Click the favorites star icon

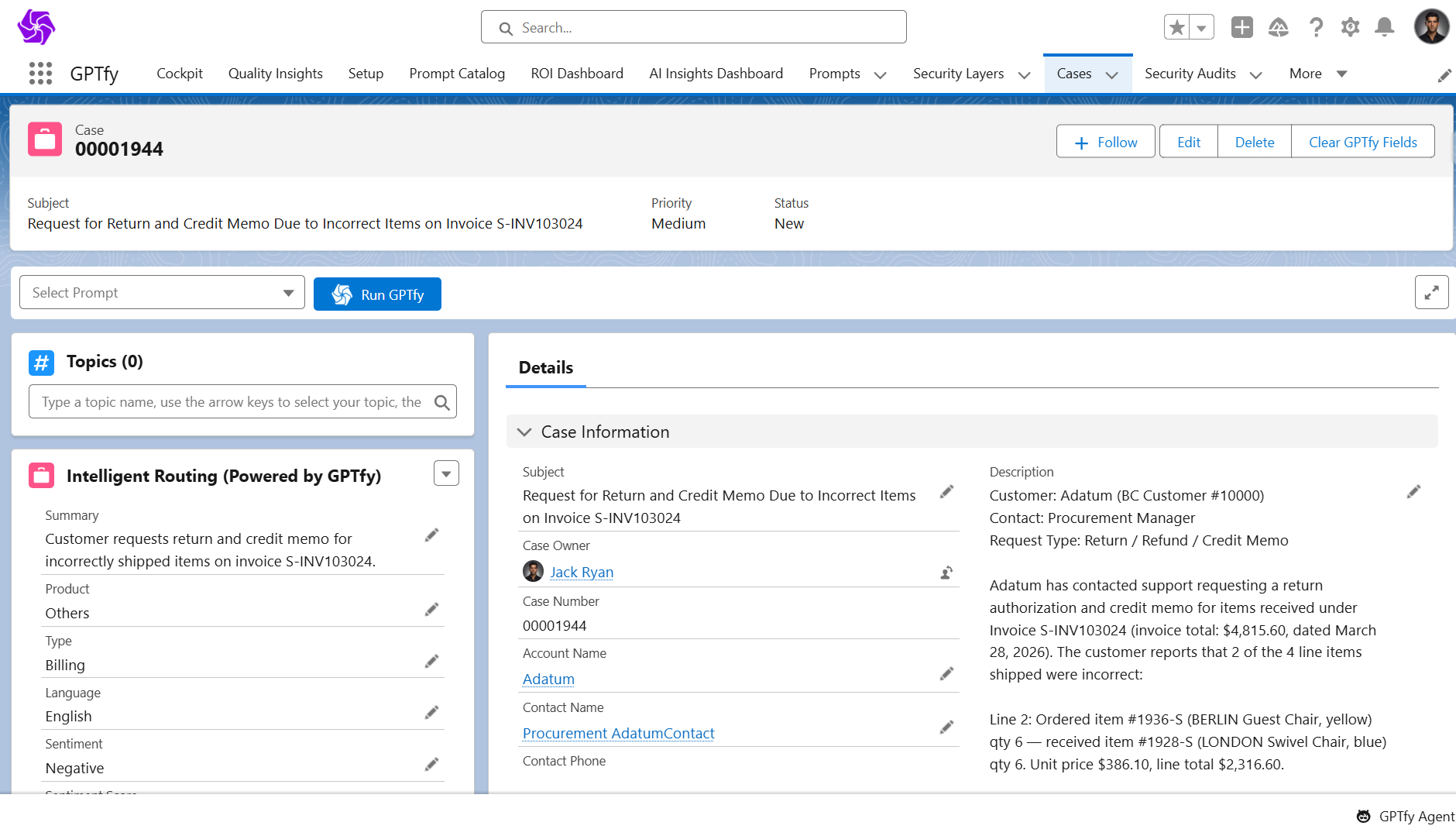[x=1176, y=27]
